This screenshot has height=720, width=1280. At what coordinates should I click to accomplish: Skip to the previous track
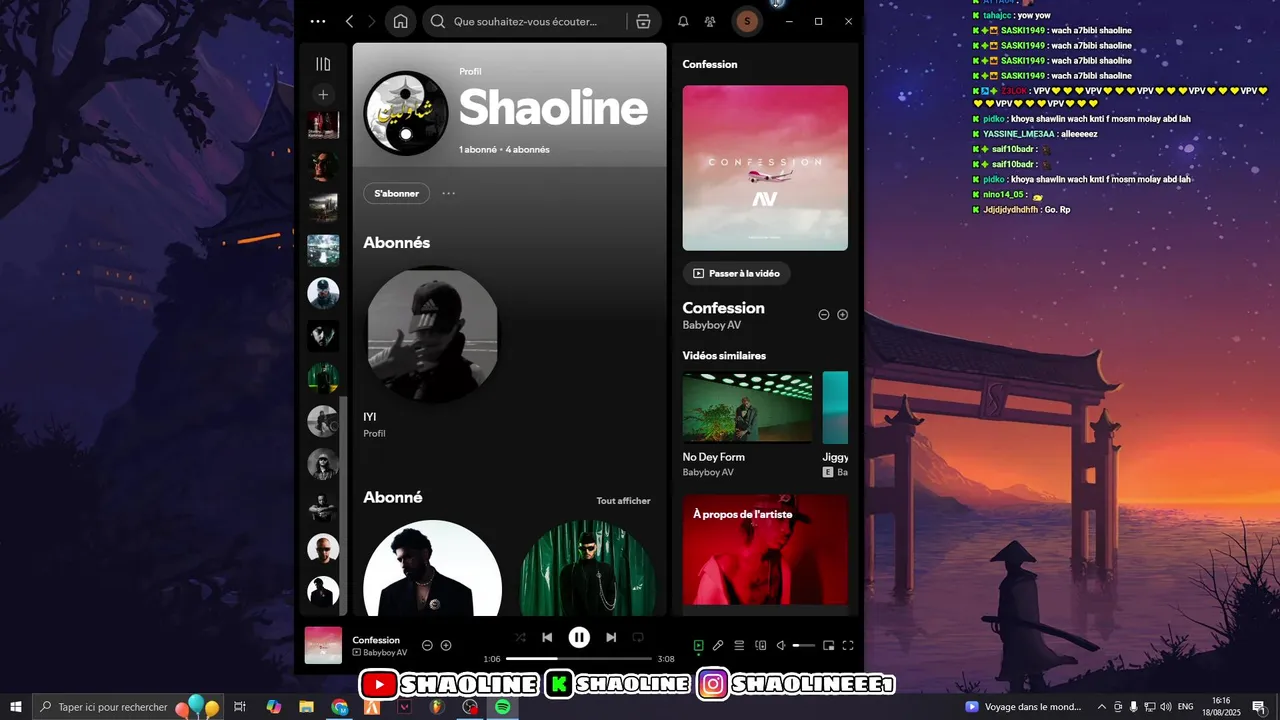click(x=547, y=637)
